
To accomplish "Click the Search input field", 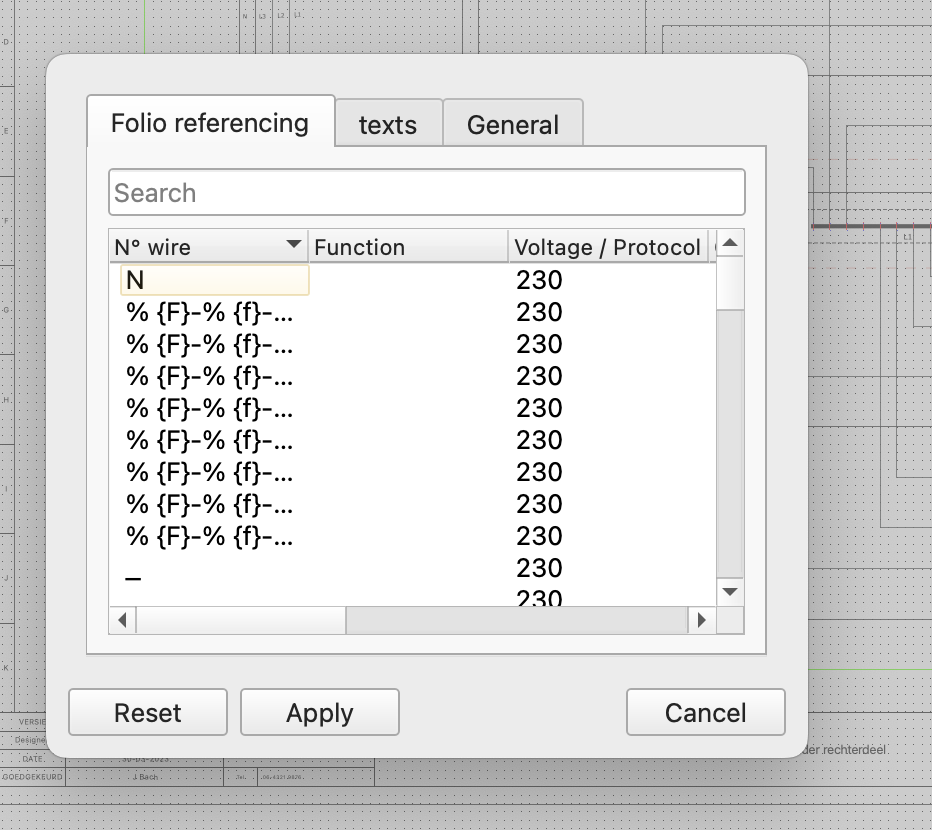I will (x=427, y=192).
